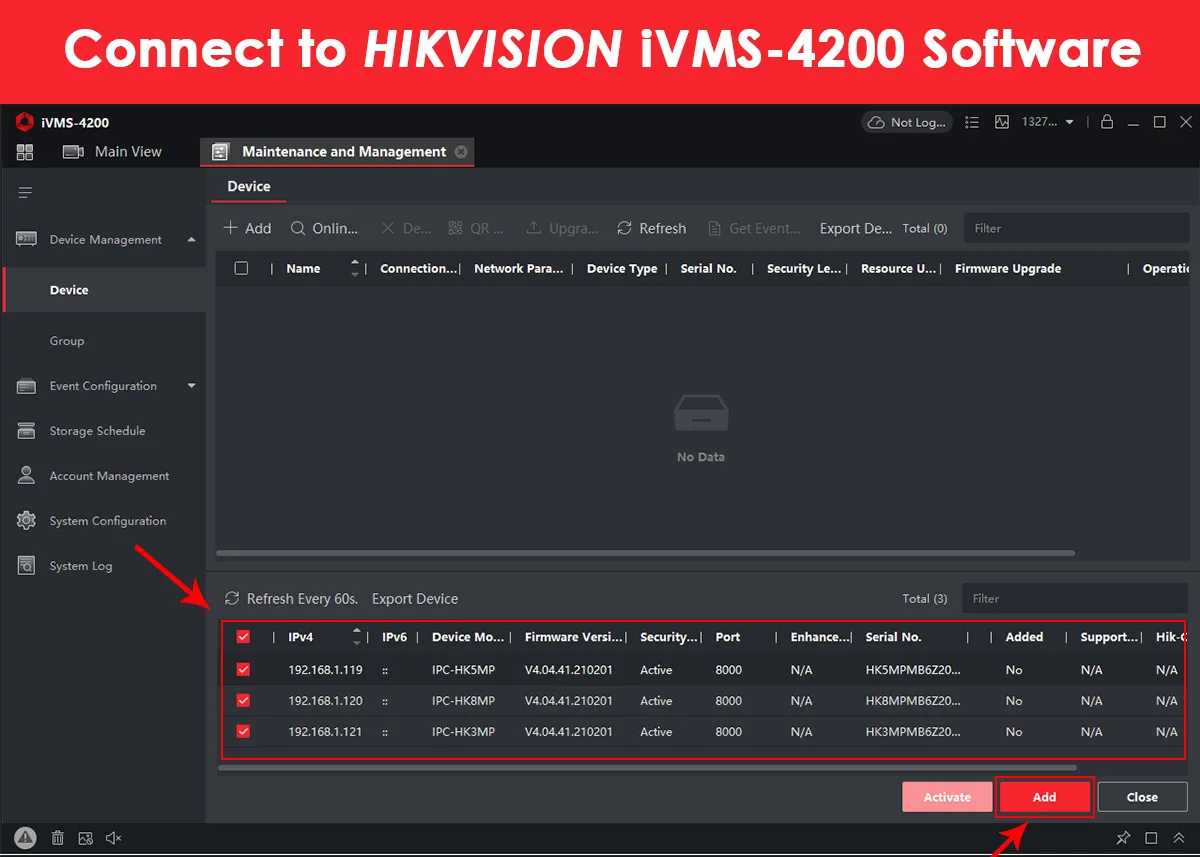Click the lock icon in title bar
The width and height of the screenshot is (1200, 857).
click(x=1107, y=122)
